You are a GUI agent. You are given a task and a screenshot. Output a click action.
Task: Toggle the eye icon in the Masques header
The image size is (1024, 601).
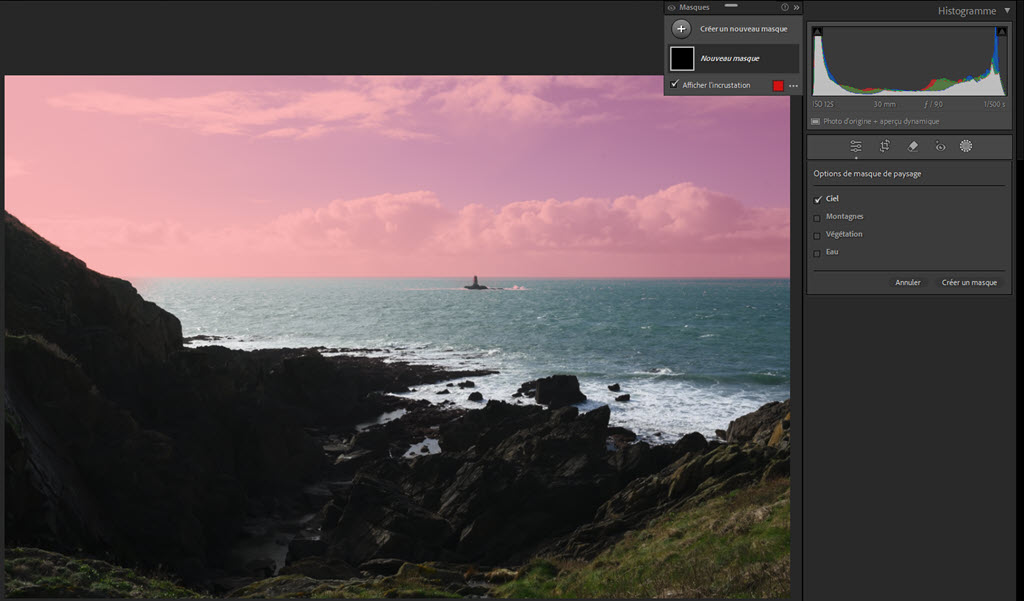pos(672,7)
